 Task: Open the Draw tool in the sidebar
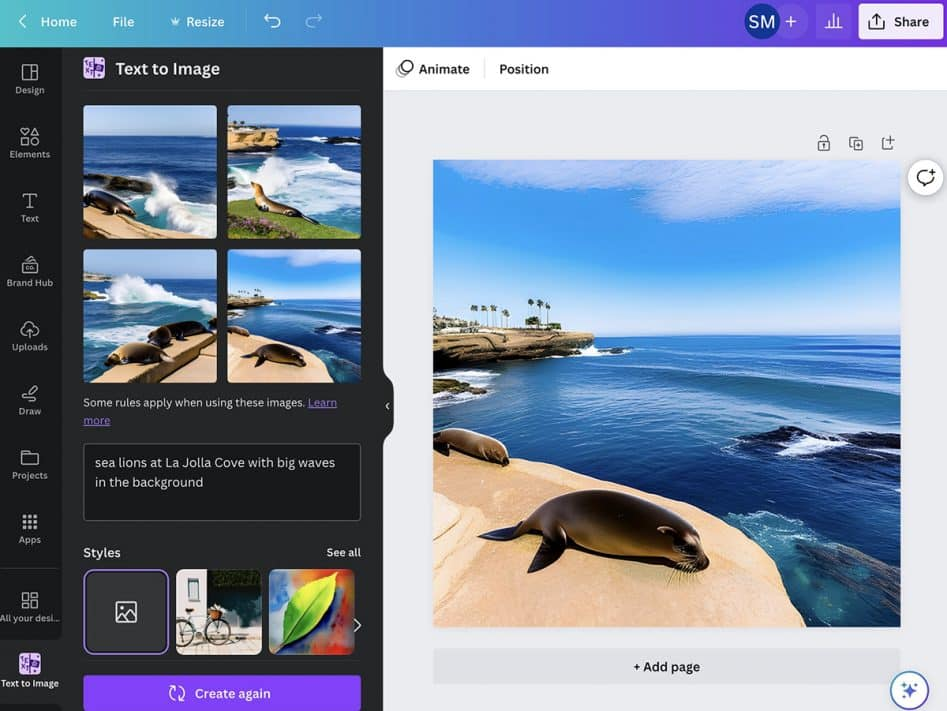point(30,399)
